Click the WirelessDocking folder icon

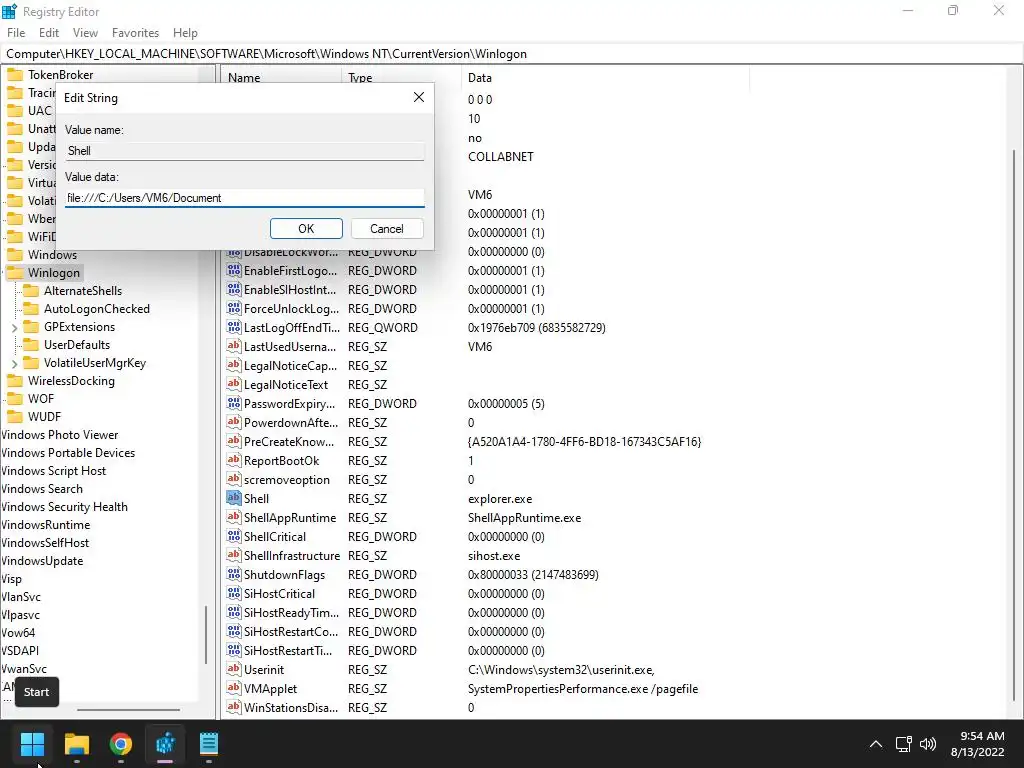click(x=15, y=381)
